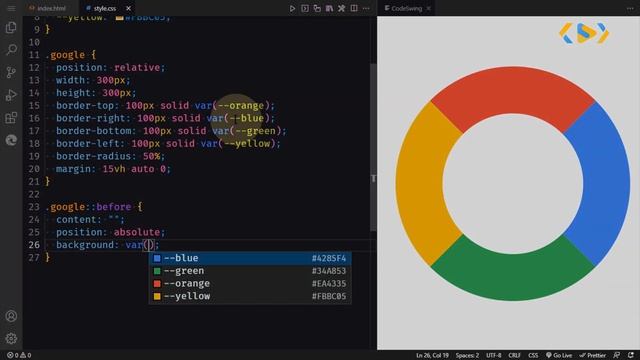
Task: Change file encoding UTF-8
Action: [x=493, y=355]
